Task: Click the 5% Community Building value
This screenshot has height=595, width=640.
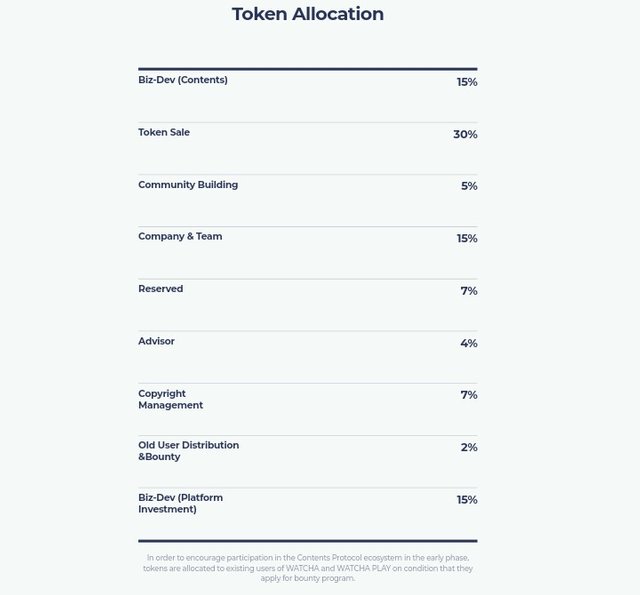Action: pos(469,186)
